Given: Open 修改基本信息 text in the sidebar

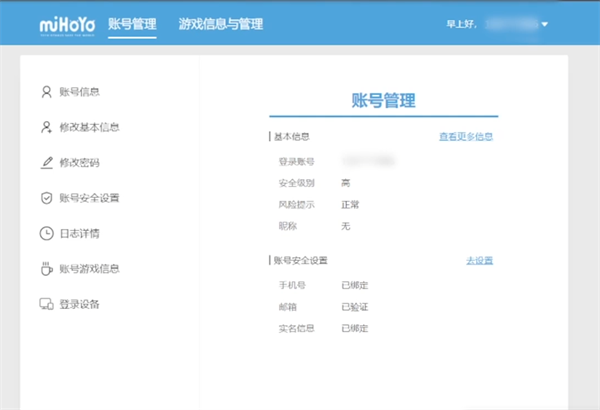Looking at the screenshot, I should (x=89, y=127).
